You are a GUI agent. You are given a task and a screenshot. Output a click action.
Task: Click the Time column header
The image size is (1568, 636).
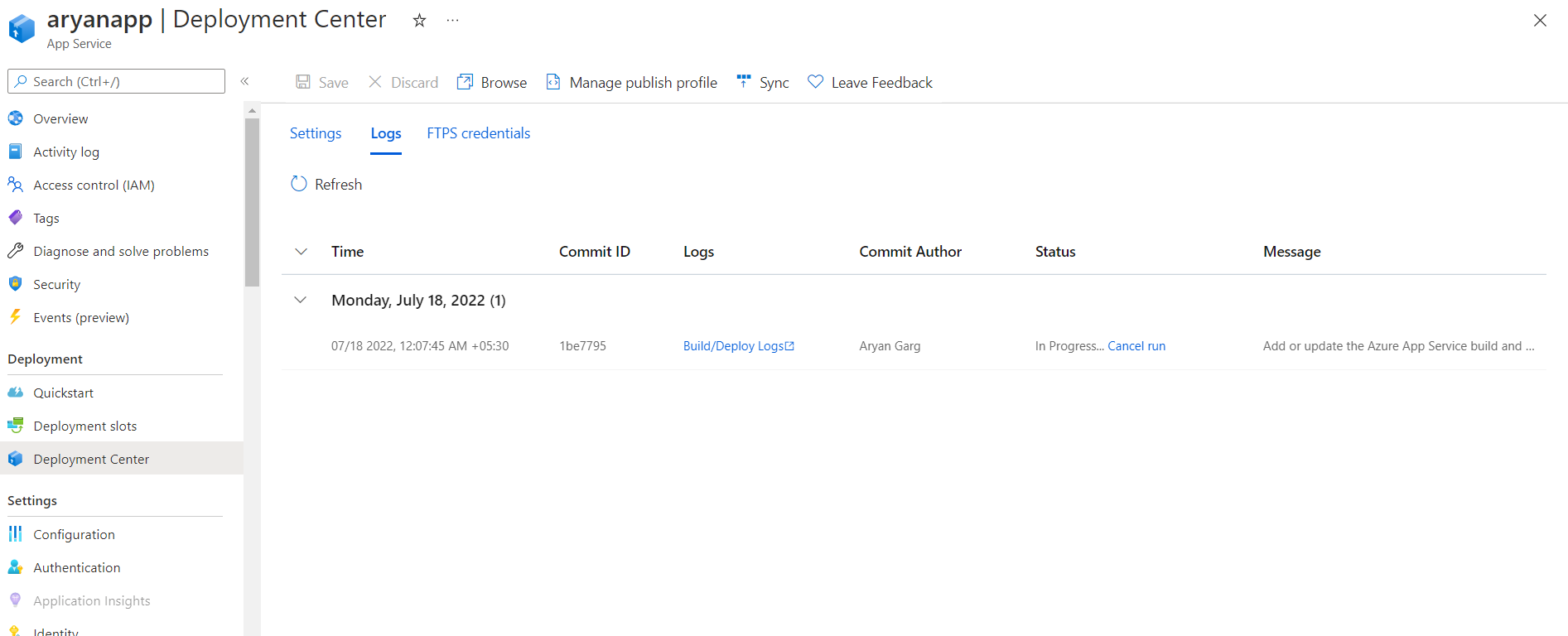pos(348,252)
